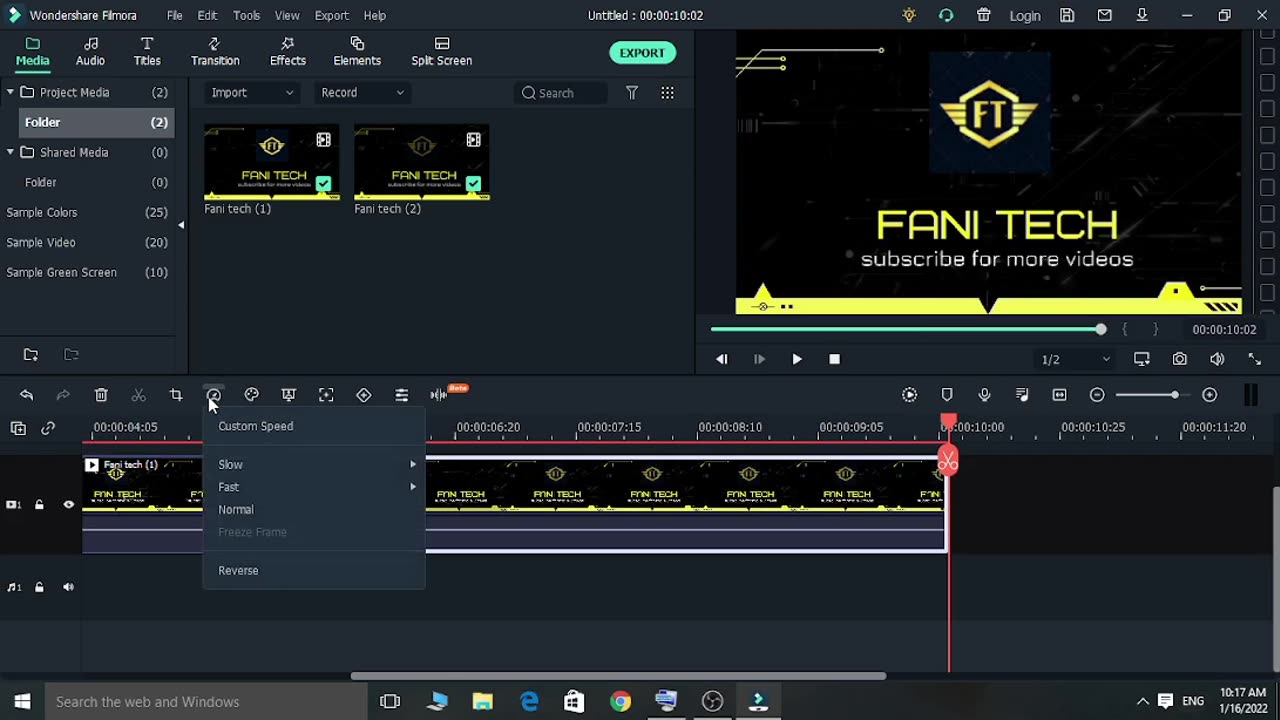Take a snapshot with the camera icon

1180,359
